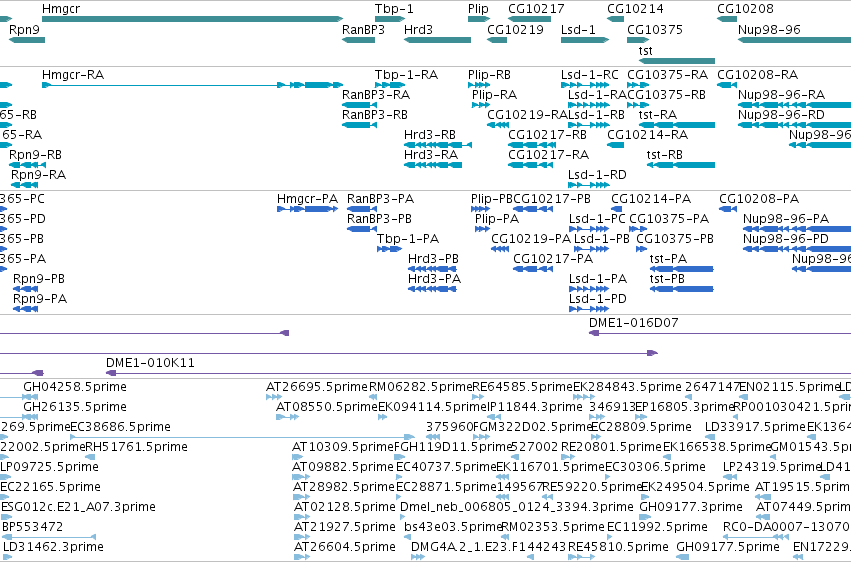Select the 'Nup98-96-RD' transcript label
The width and height of the screenshot is (851, 562).
point(781,115)
